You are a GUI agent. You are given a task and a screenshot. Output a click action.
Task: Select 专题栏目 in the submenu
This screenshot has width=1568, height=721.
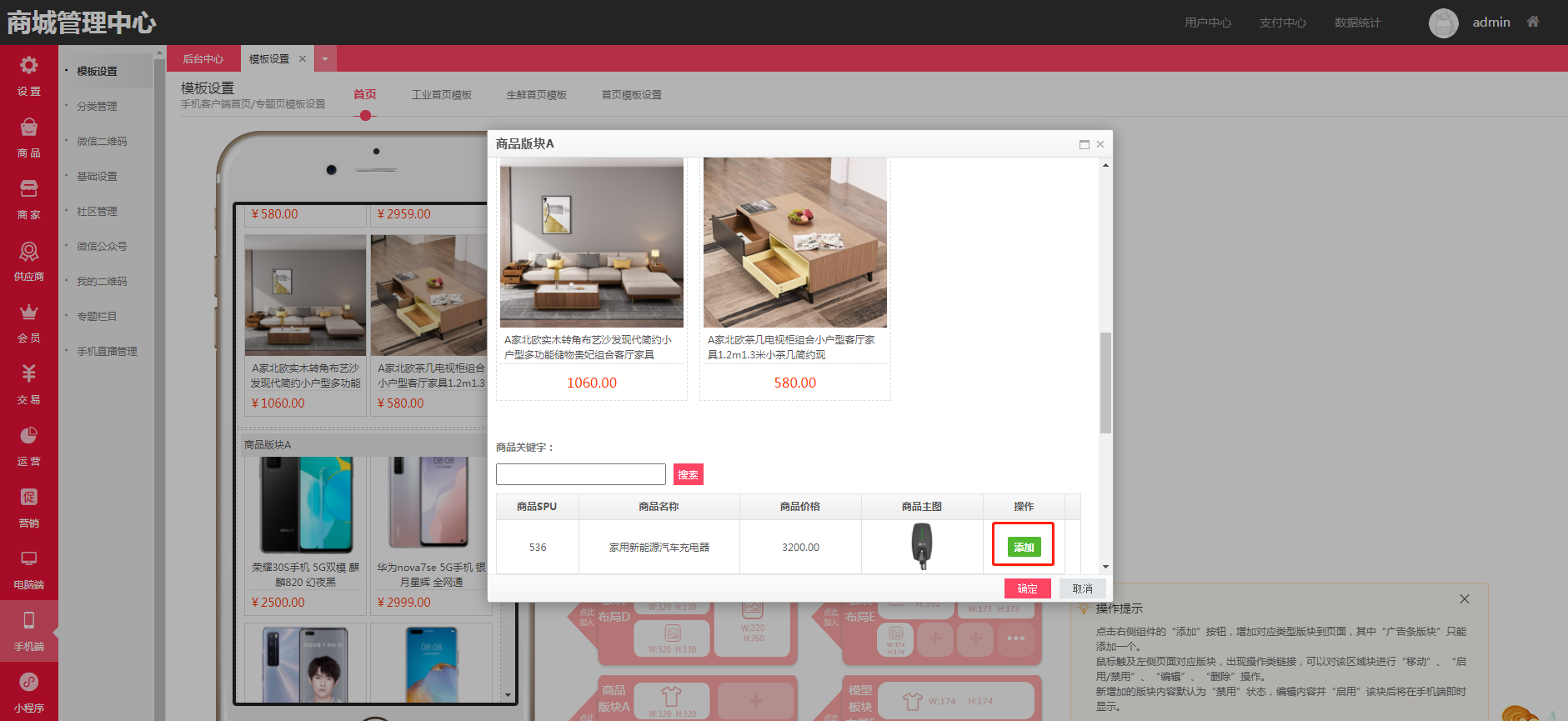pyautogui.click(x=98, y=316)
